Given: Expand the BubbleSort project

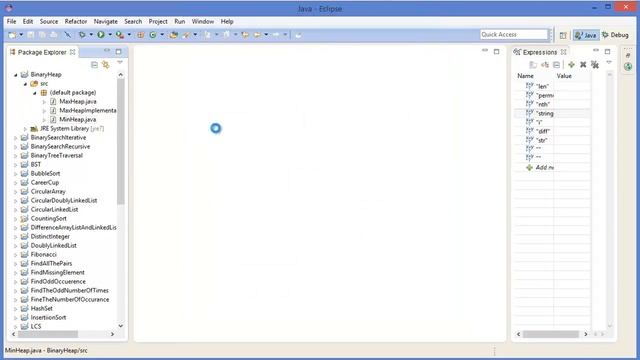Looking at the screenshot, I should click(x=16, y=173).
